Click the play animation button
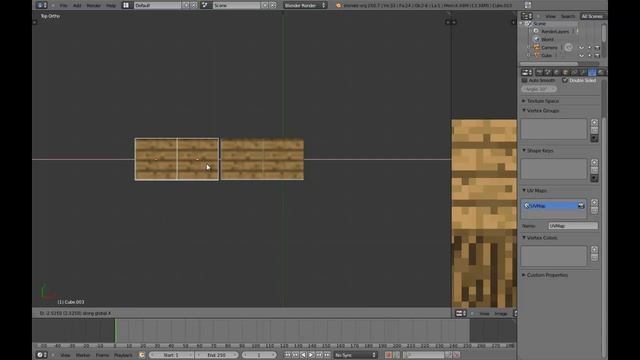Viewport: 640px width, 360px height. click(311, 355)
